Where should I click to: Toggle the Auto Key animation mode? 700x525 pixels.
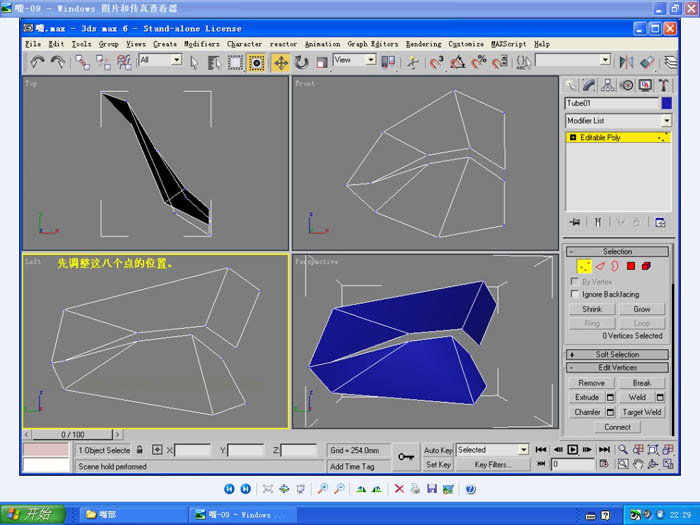[438, 450]
